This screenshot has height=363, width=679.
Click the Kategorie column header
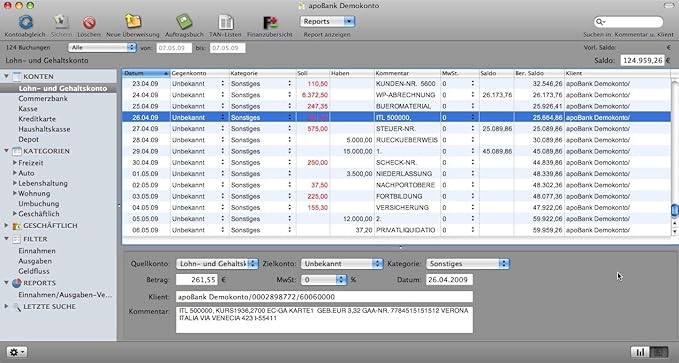pyautogui.click(x=262, y=73)
